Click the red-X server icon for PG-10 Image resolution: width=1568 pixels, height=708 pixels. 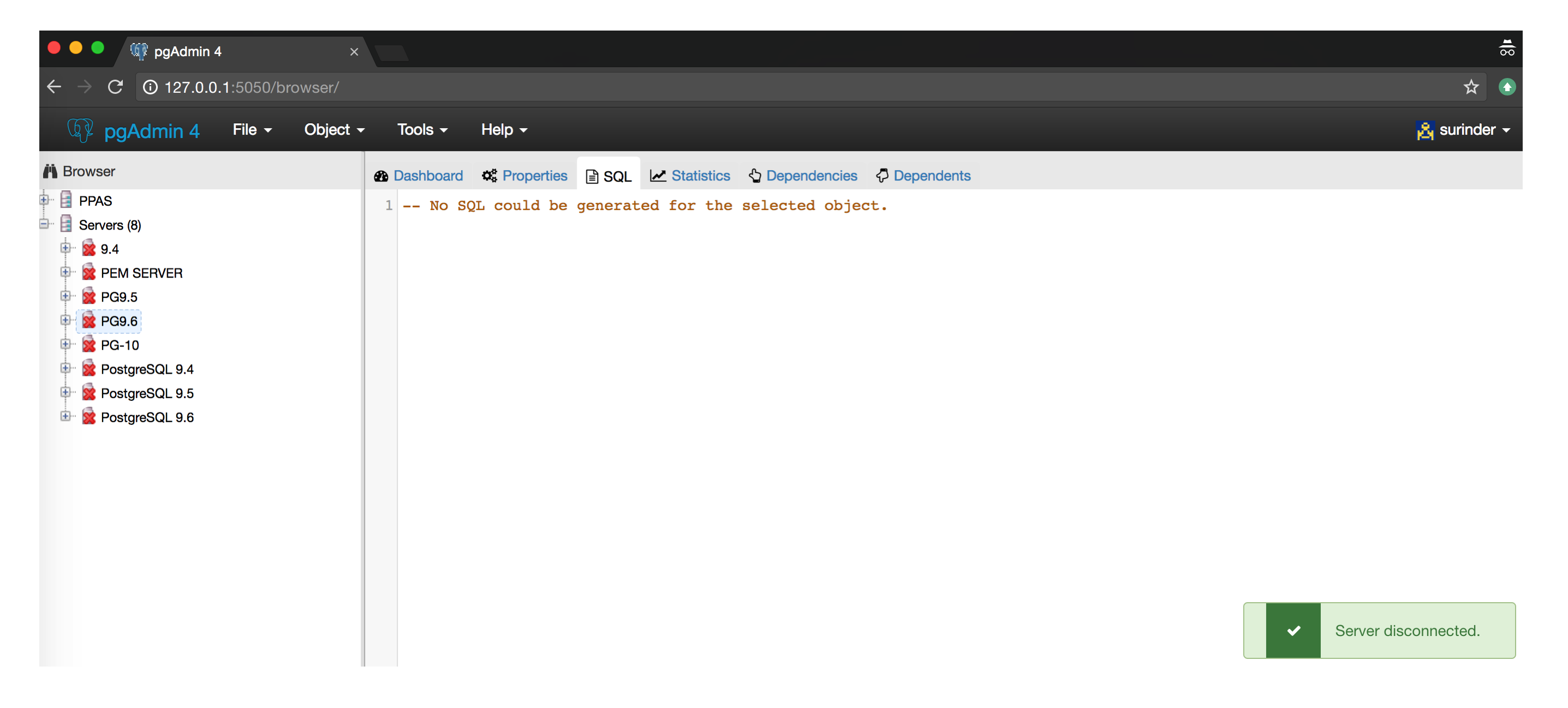click(x=89, y=345)
